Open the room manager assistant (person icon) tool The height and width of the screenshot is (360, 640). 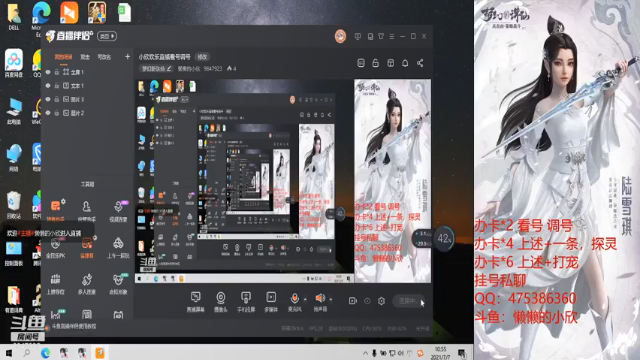[x=87, y=210]
